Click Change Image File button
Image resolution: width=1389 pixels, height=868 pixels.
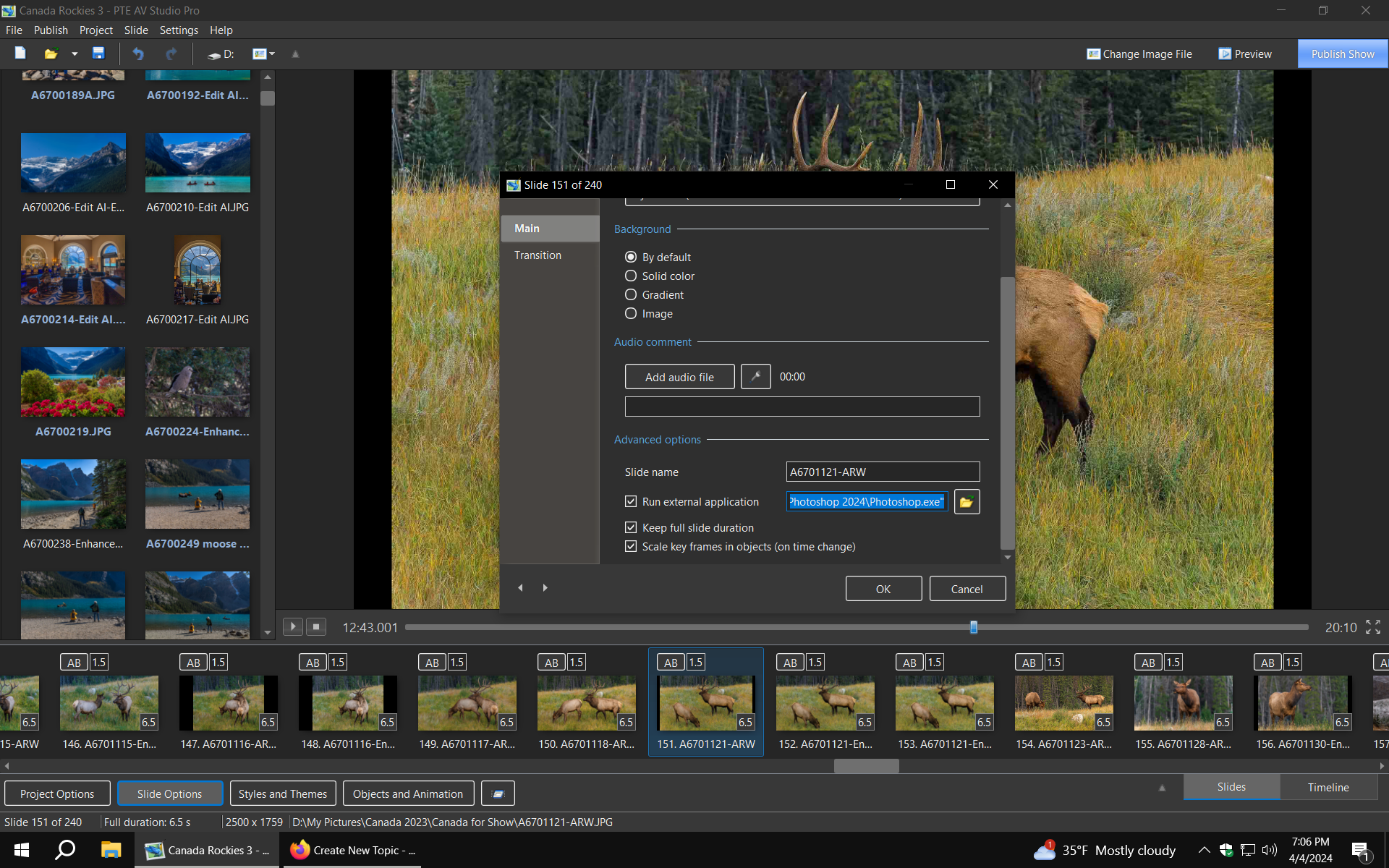click(1139, 54)
